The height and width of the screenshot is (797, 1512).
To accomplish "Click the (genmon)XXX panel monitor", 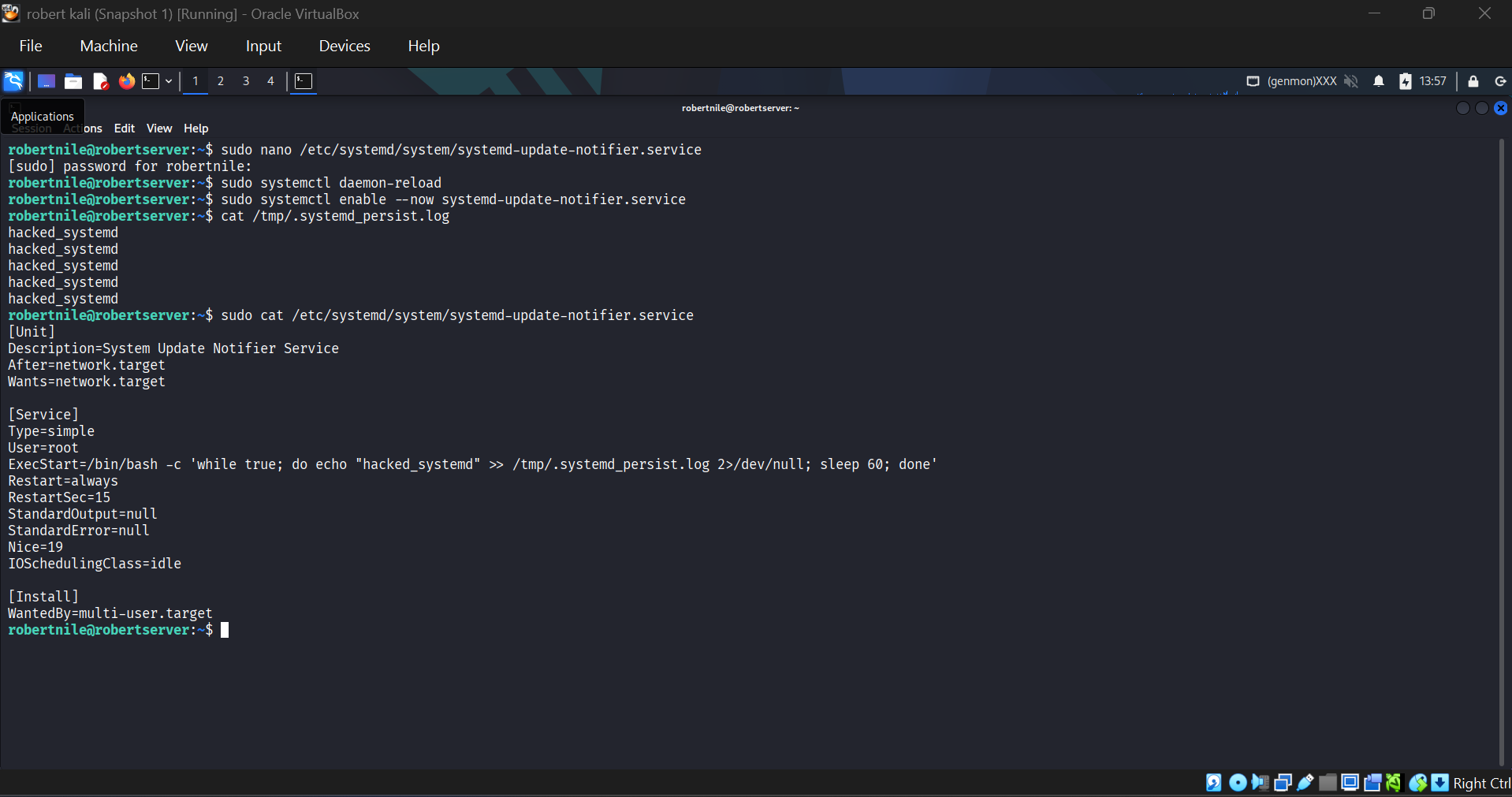I will (x=1302, y=81).
